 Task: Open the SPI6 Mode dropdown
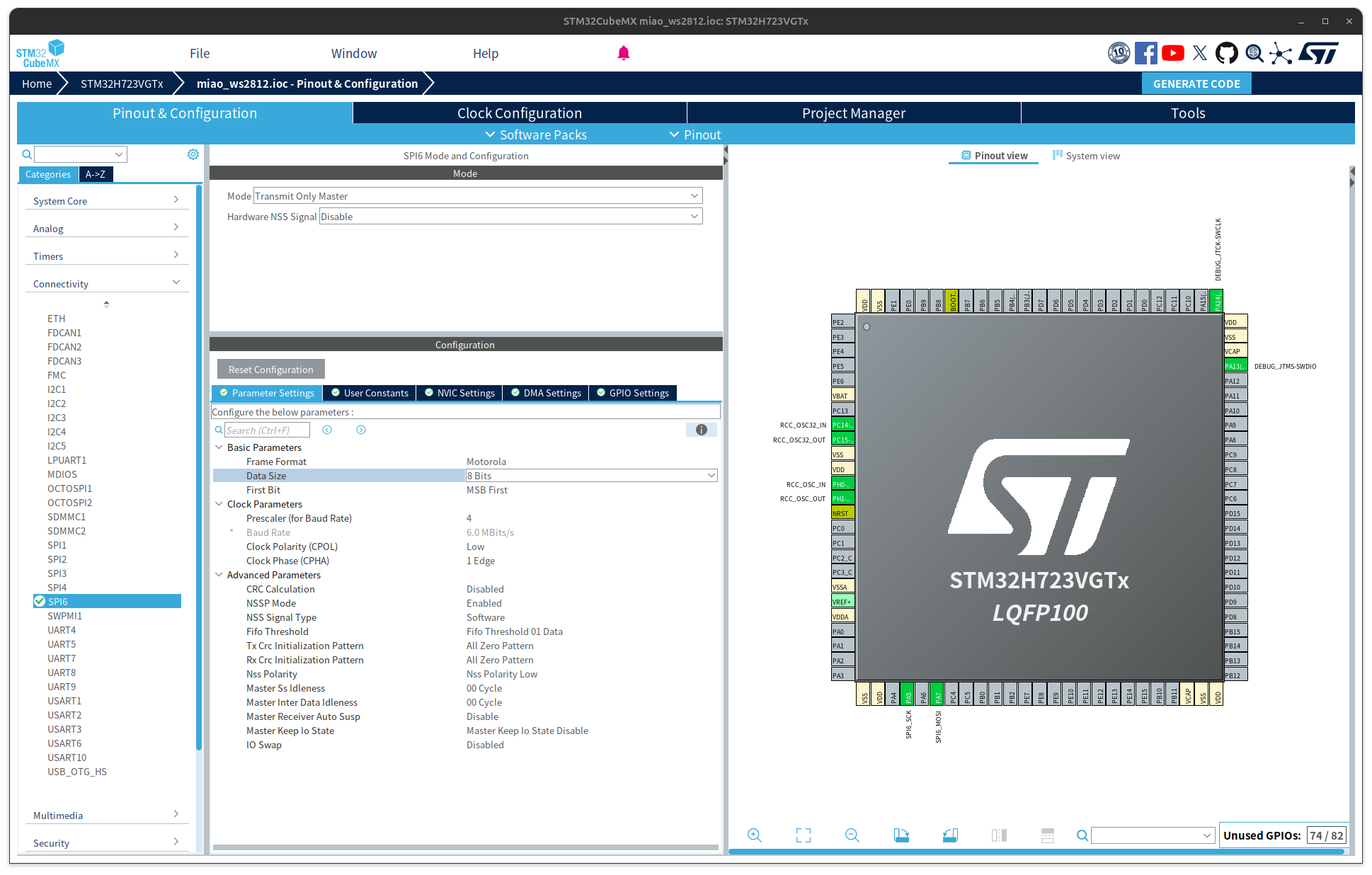pyautogui.click(x=477, y=196)
